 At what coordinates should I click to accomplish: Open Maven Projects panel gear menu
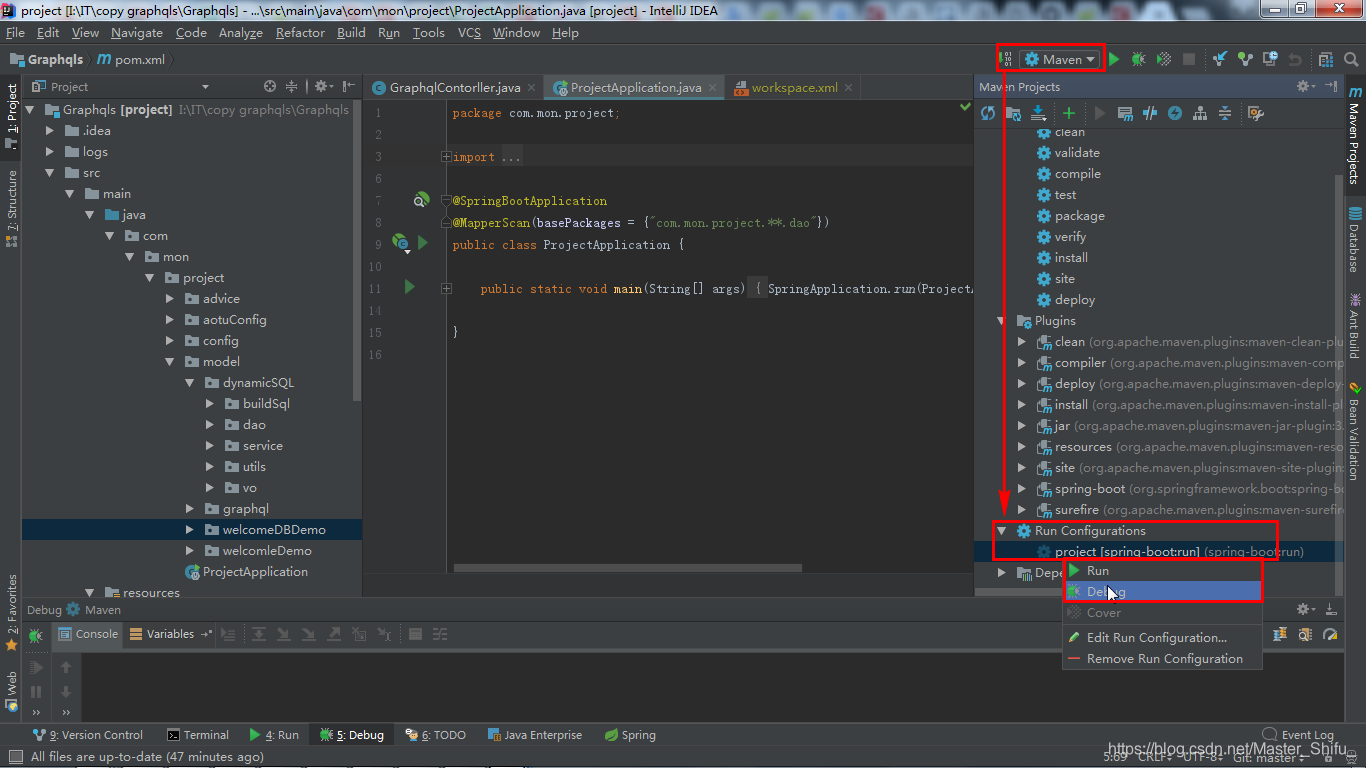[x=1304, y=87]
